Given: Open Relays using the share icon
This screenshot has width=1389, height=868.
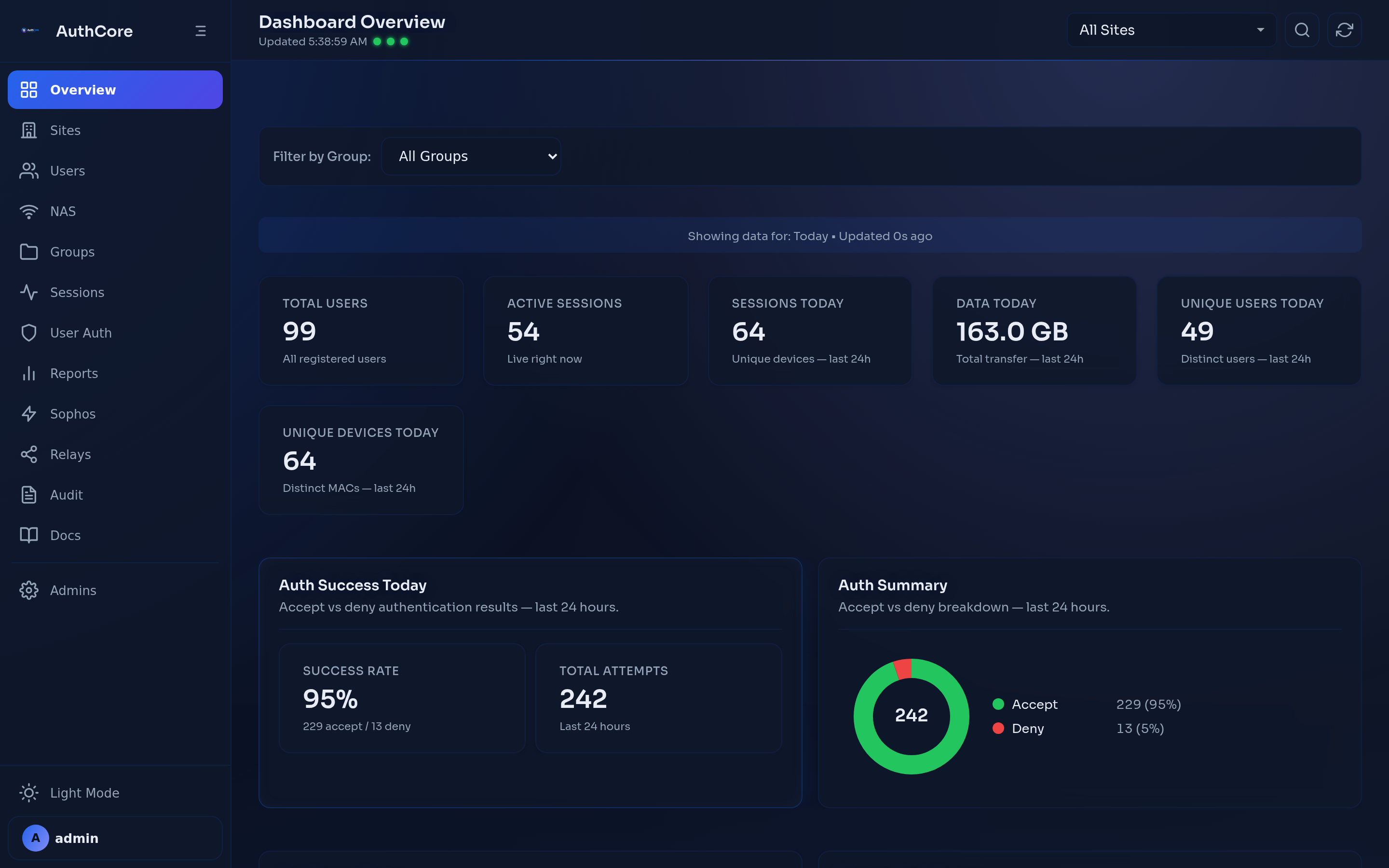Looking at the screenshot, I should (x=29, y=454).
